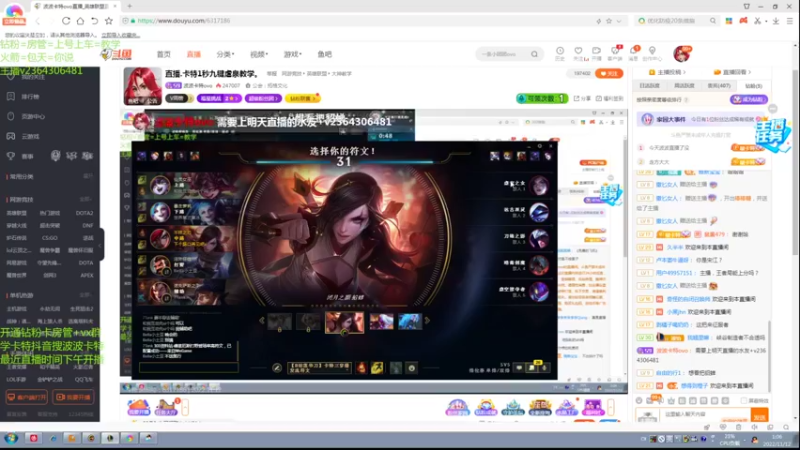Reload the page with the browser refresh icon
Image resolution: width=800 pixels, height=450 pixels.
66,21
